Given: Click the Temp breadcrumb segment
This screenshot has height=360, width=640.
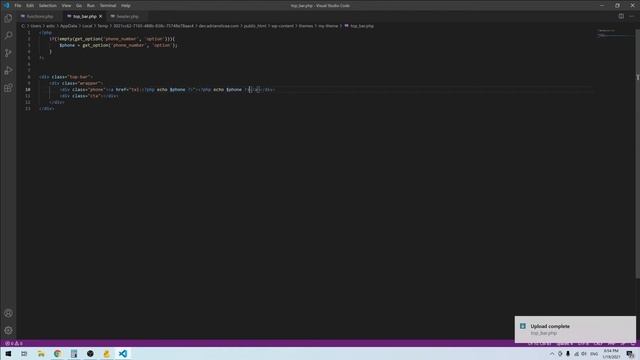Looking at the screenshot, I should pyautogui.click(x=102, y=26).
